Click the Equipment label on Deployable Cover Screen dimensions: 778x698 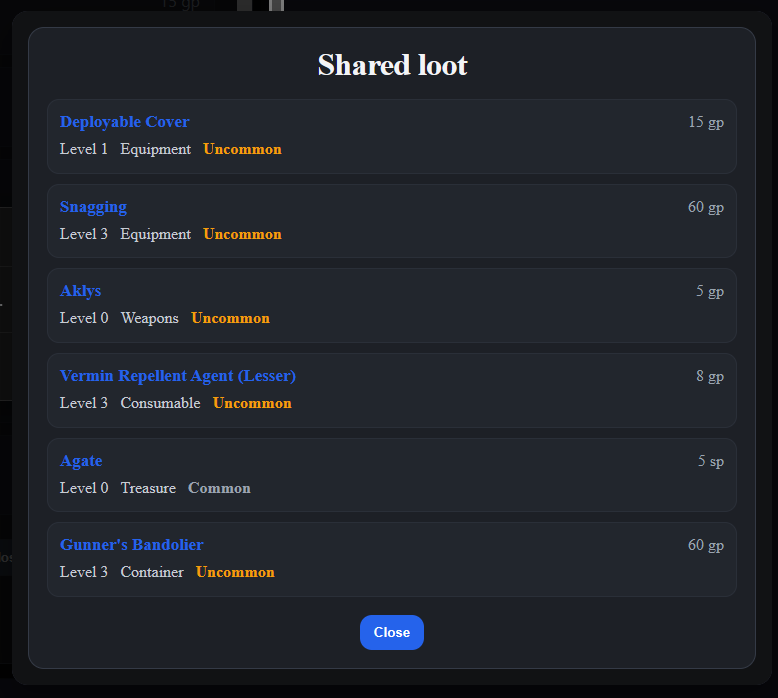coord(155,149)
